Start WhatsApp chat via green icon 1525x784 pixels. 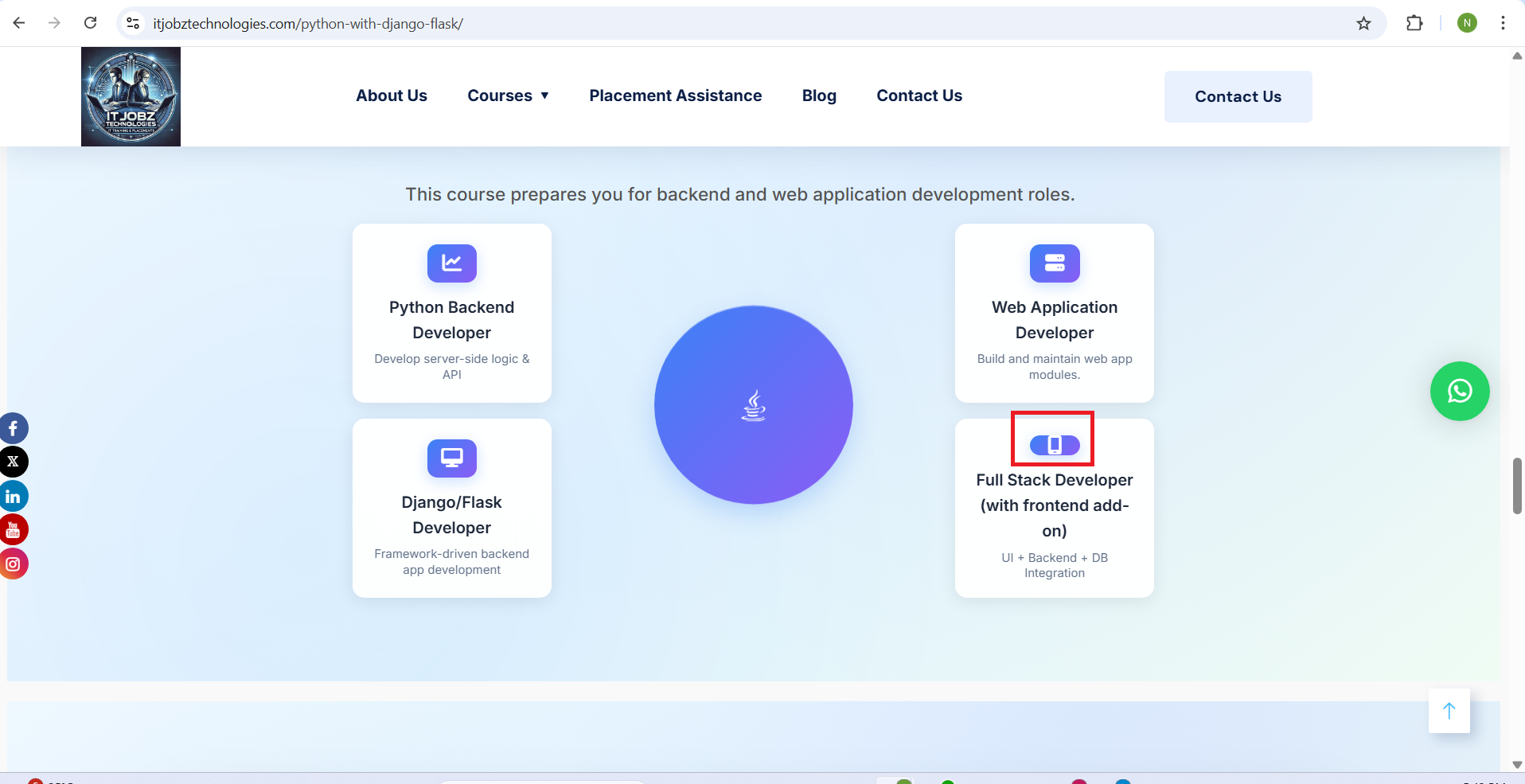coord(1459,392)
